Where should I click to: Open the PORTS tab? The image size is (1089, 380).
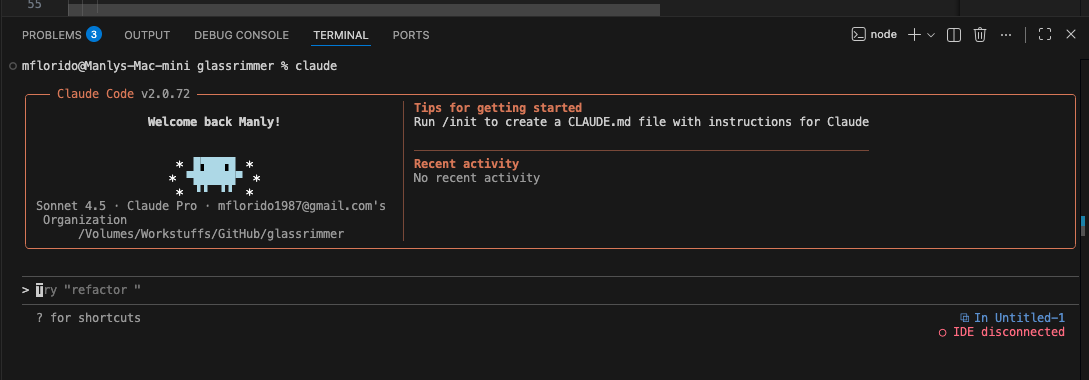(411, 35)
